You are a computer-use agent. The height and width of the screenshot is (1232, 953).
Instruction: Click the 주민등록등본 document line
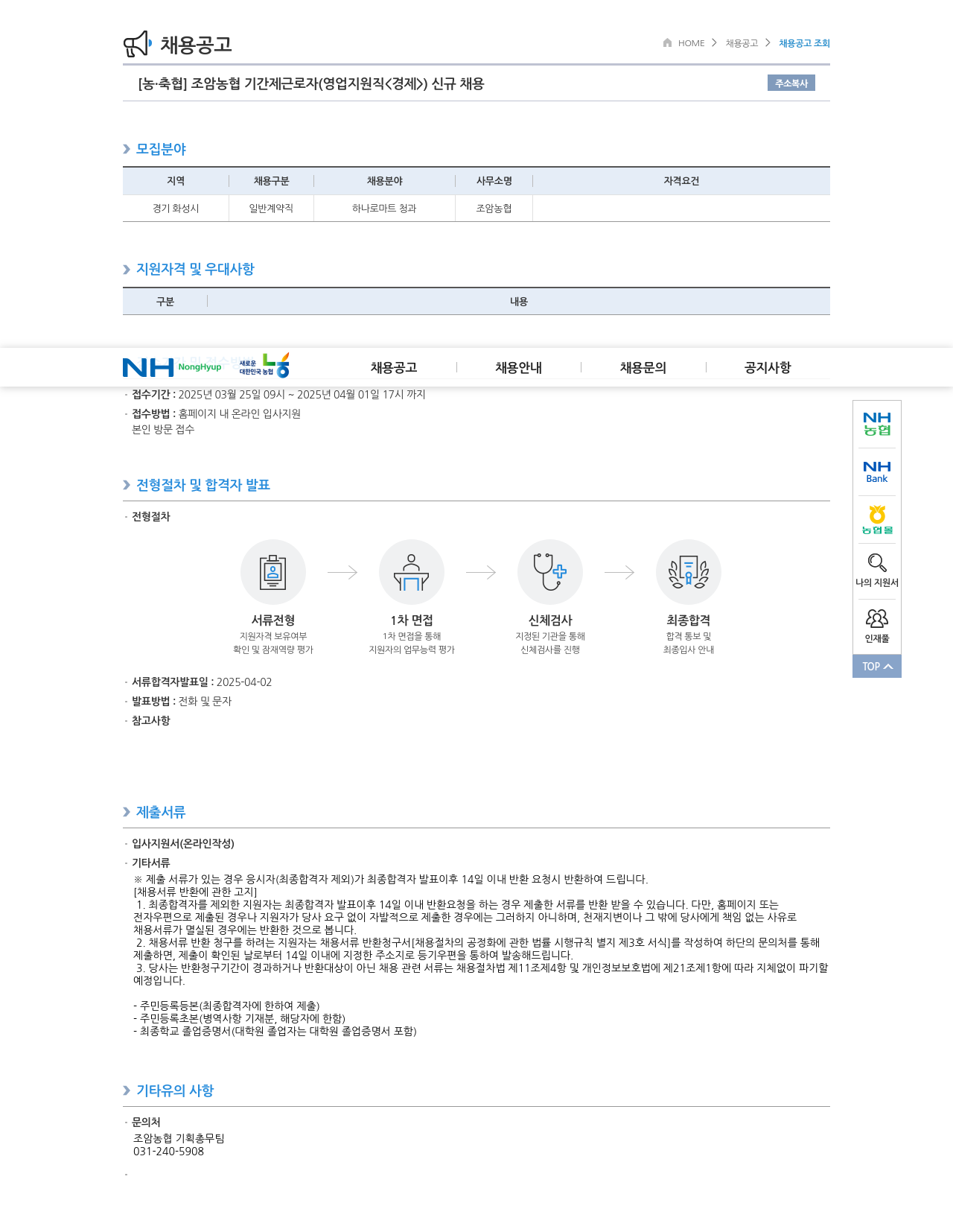(x=226, y=1006)
